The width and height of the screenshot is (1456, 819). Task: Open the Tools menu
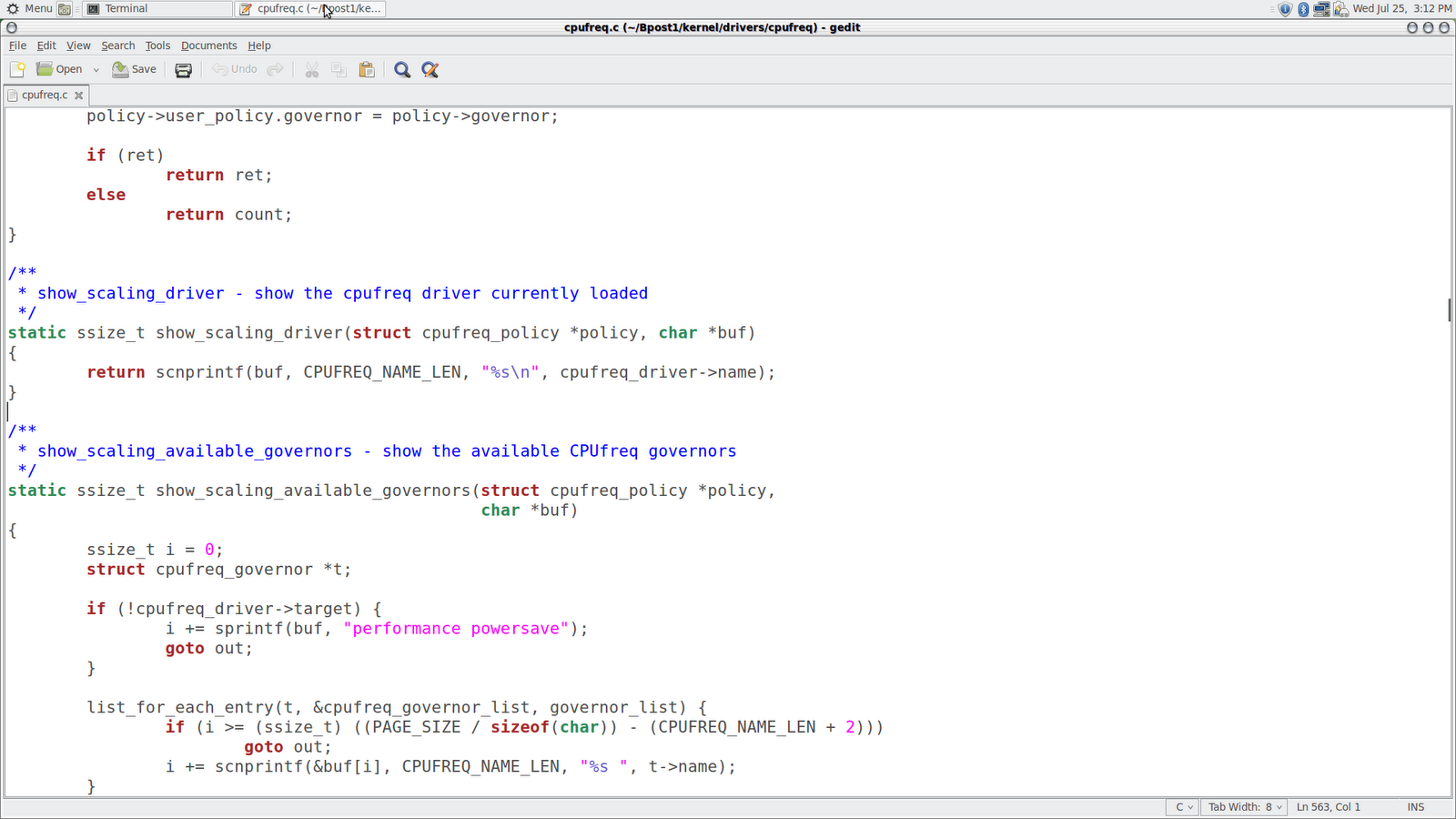coord(157,45)
